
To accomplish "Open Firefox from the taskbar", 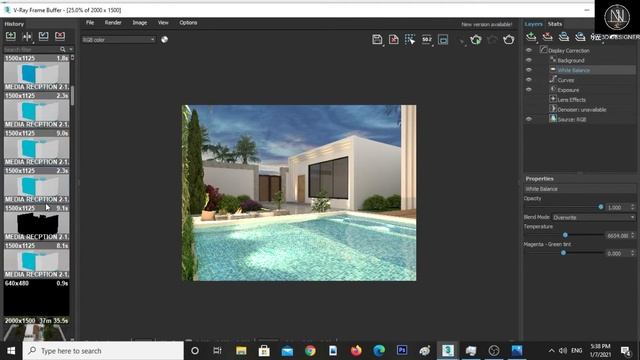I will point(356,351).
